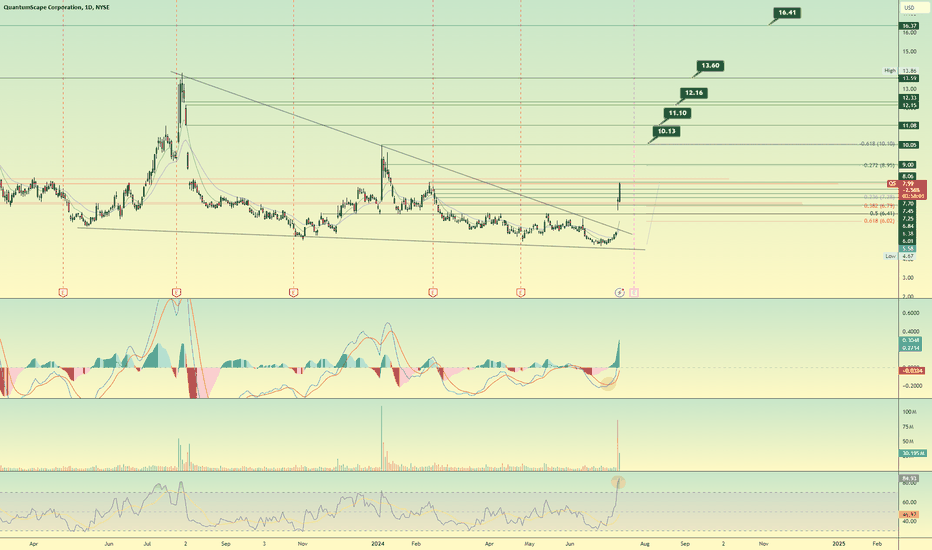Open the earnings marker in February 2024
Screen dimensions: 932x550
[x=433, y=292]
